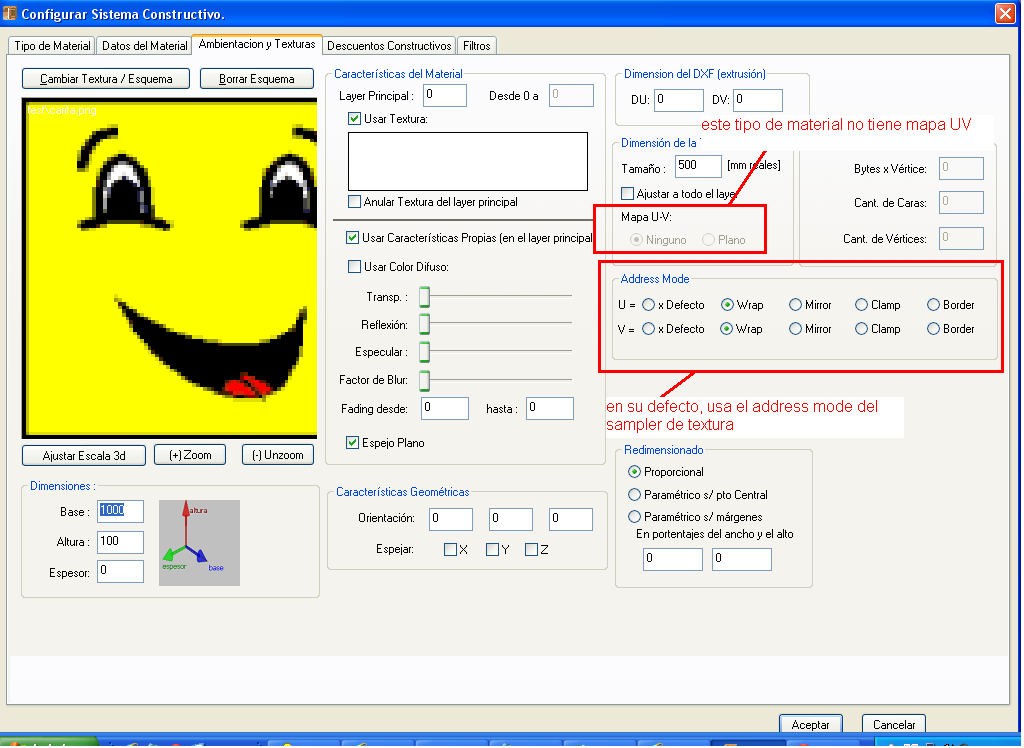
Task: Click the axis orientation diagram icon
Action: [199, 543]
